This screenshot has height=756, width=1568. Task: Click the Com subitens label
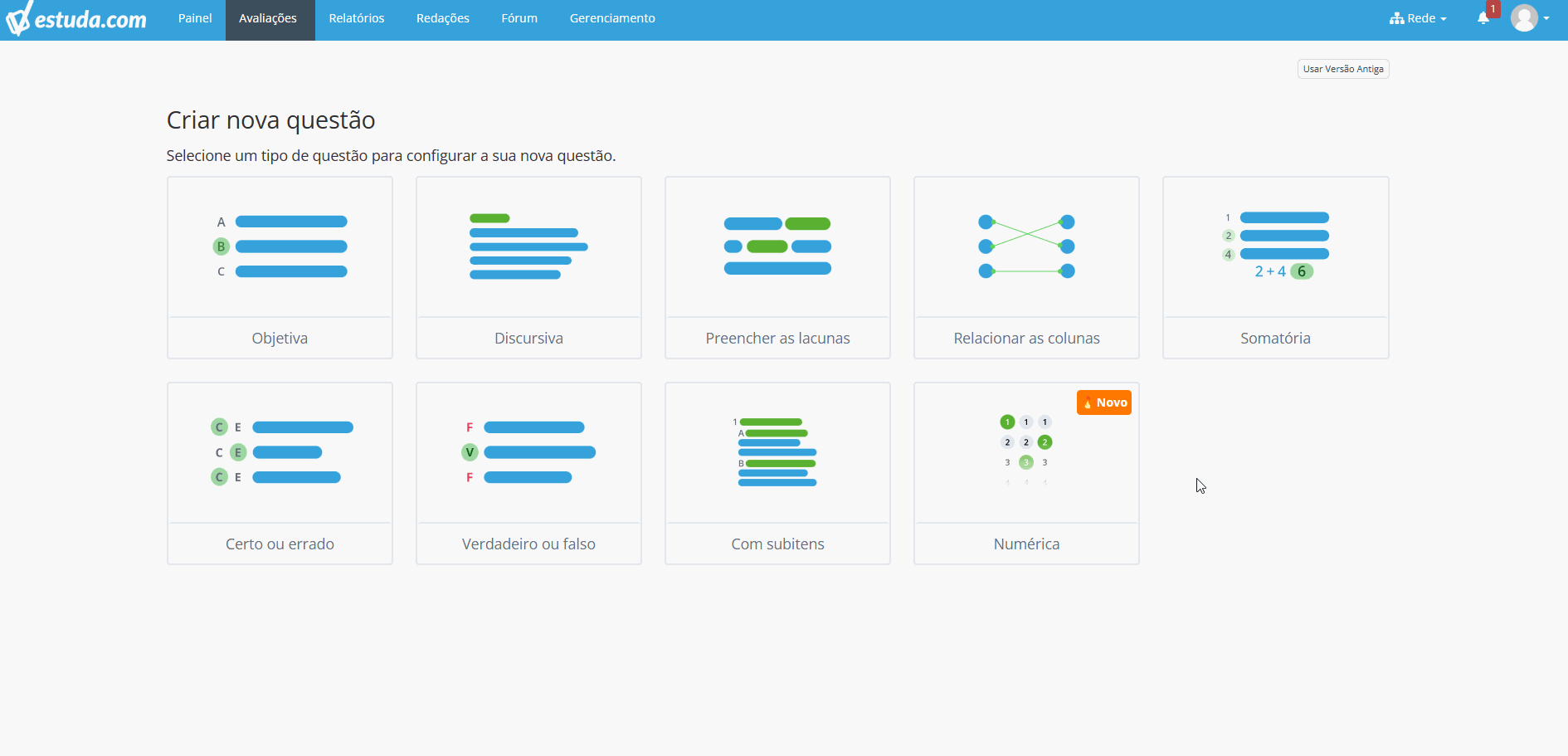pyautogui.click(x=777, y=544)
